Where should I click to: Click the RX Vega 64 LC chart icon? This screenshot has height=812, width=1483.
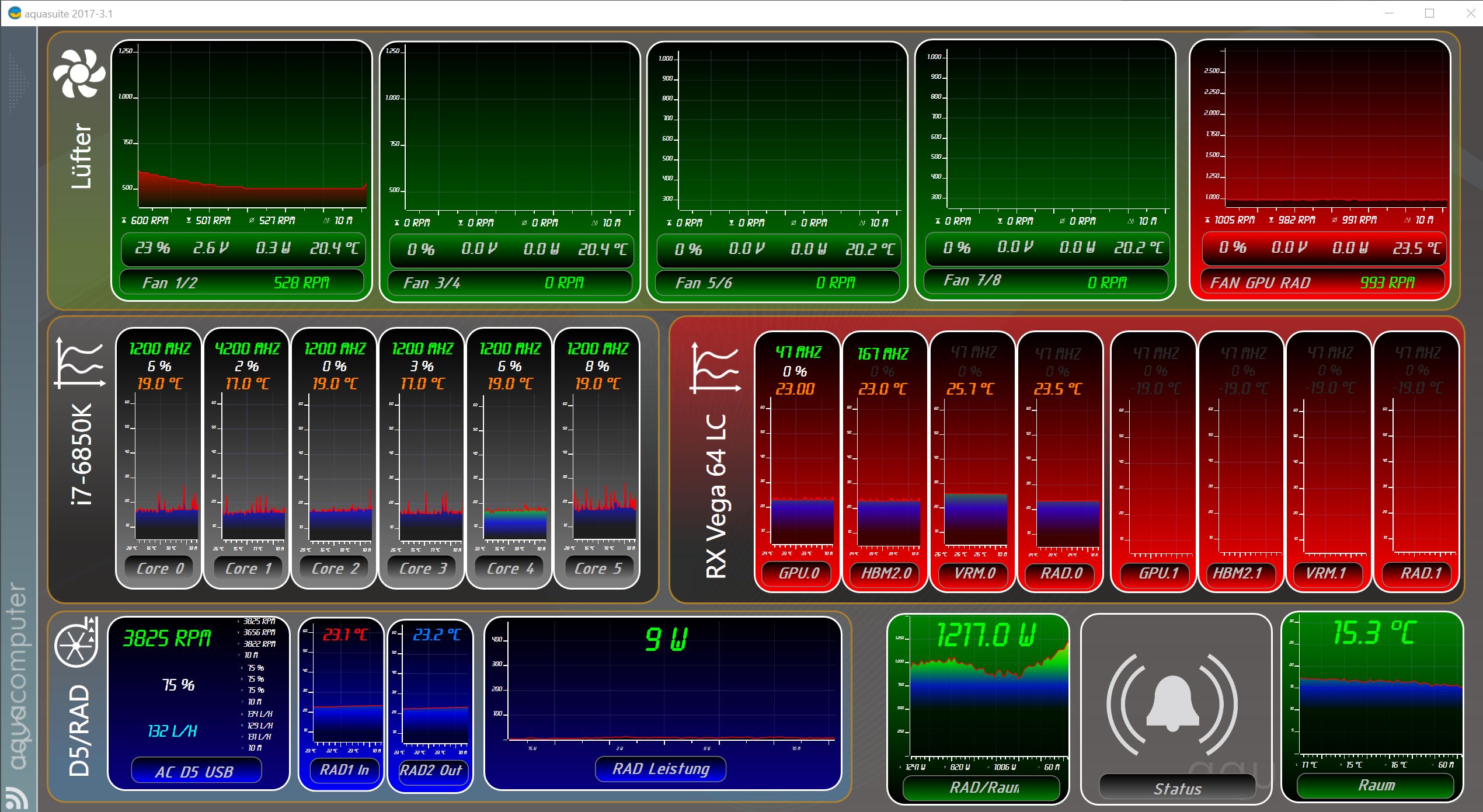tap(715, 368)
